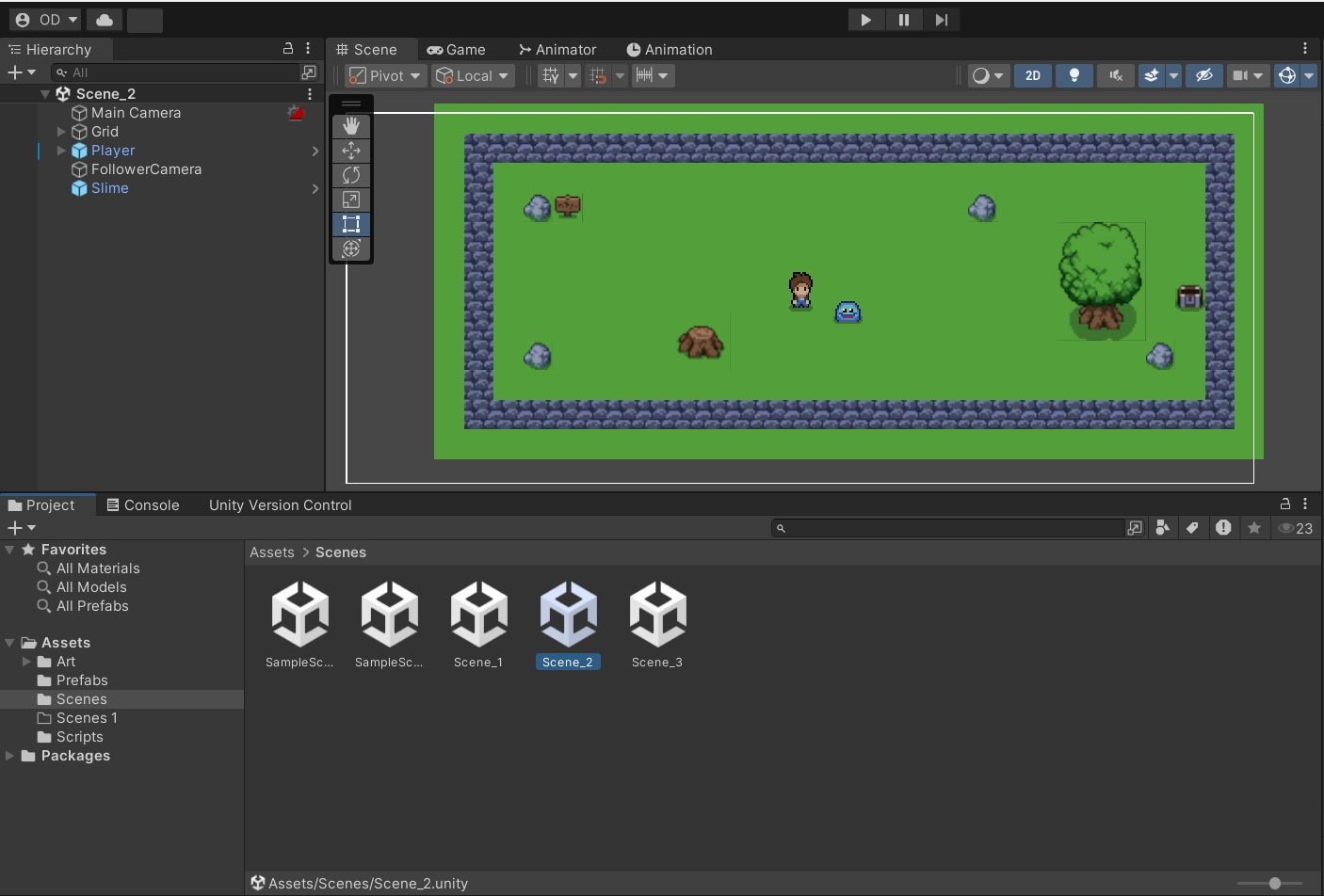Screen dimensions: 1324x896
Task: Toggle scene audio mute
Action: tap(1115, 75)
